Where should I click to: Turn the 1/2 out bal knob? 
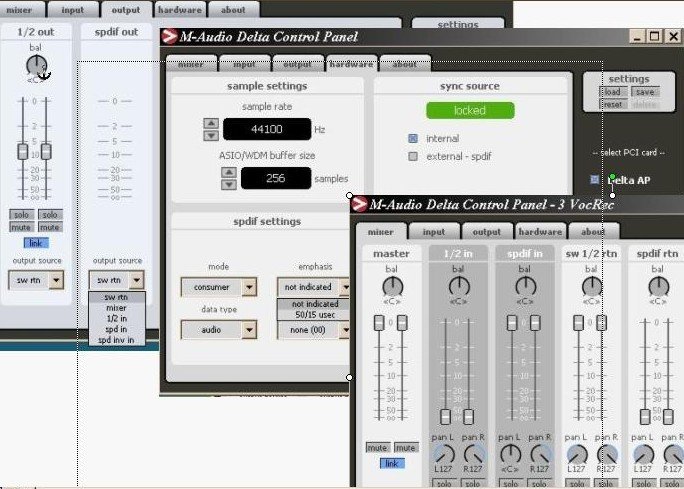pyautogui.click(x=36, y=66)
